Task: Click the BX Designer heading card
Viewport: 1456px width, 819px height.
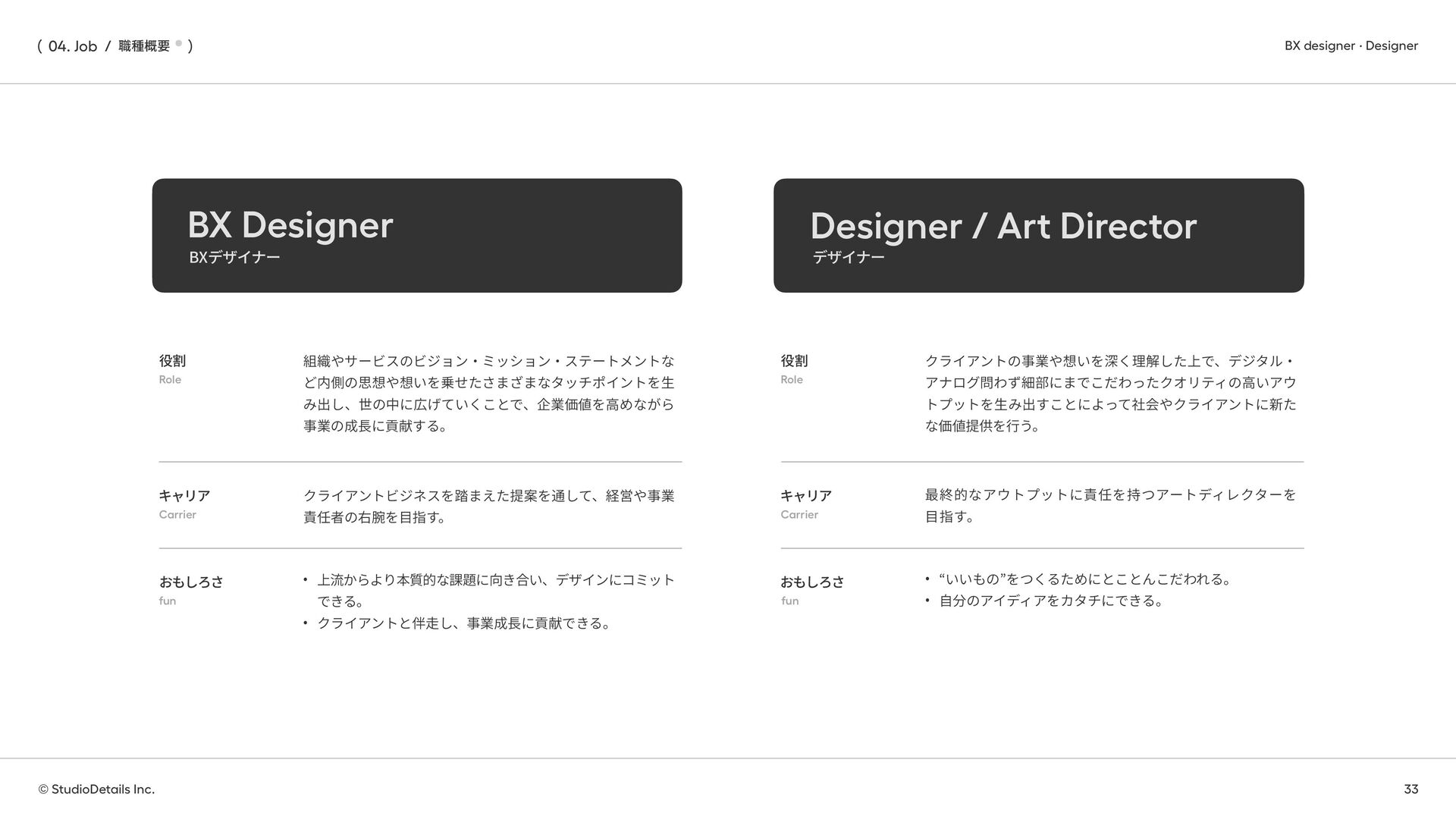Action: point(416,235)
